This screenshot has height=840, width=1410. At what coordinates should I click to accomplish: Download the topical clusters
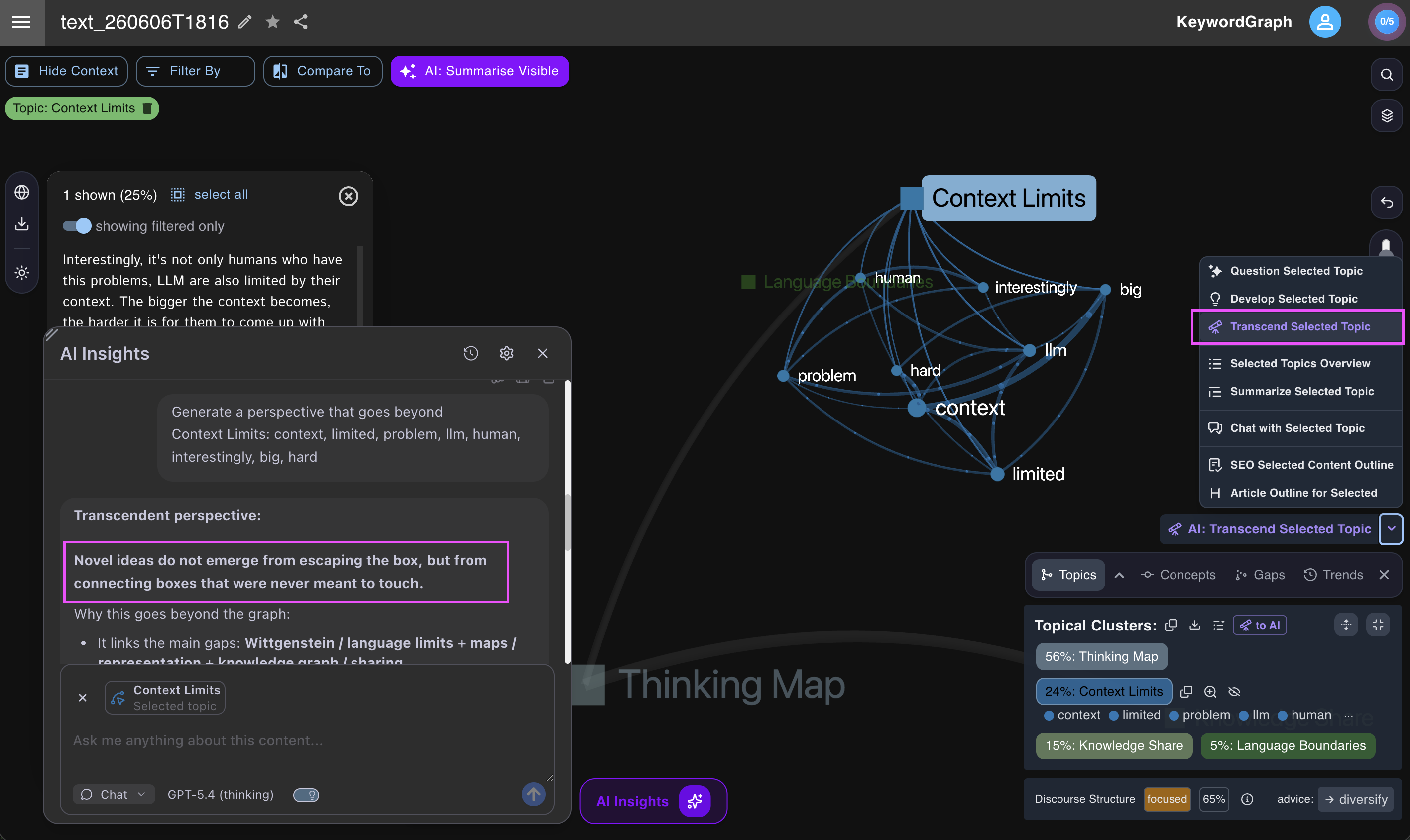(1195, 625)
